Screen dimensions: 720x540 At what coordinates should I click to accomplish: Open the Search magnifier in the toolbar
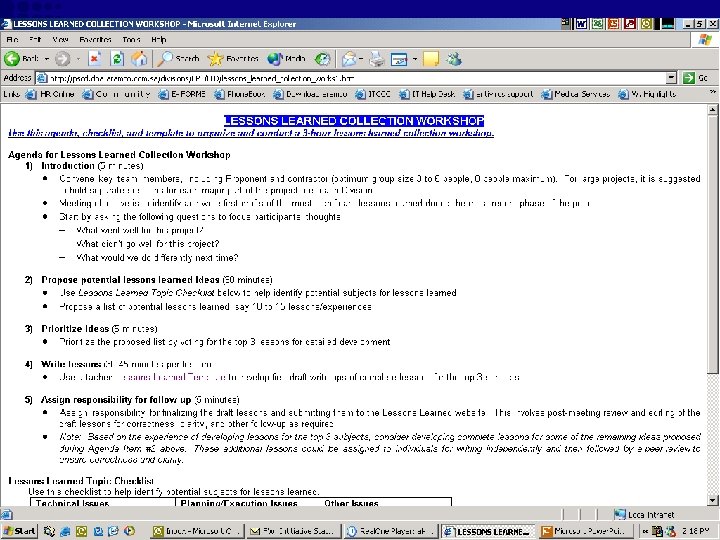[178, 59]
